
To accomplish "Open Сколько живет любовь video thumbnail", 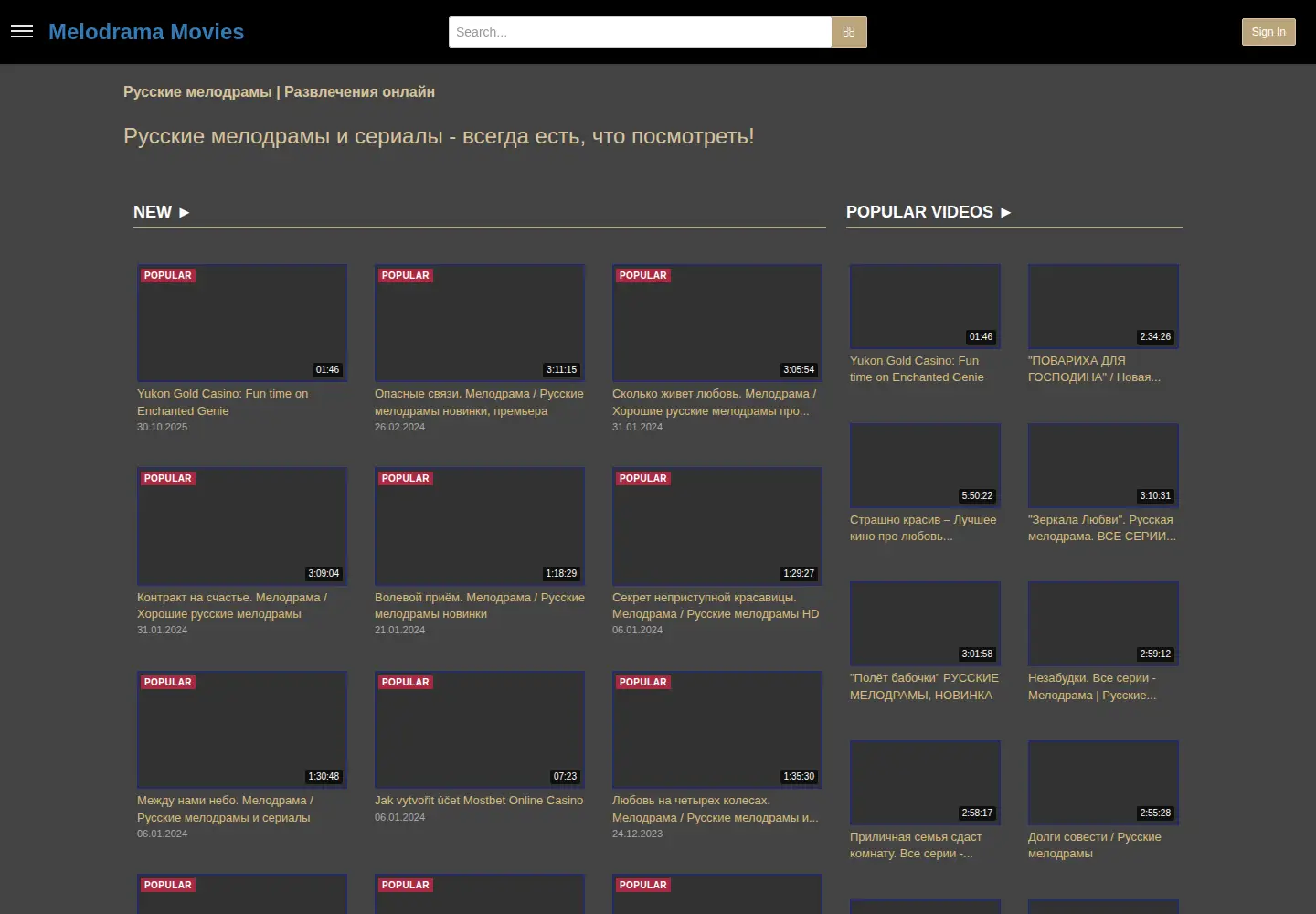I will pos(717,323).
